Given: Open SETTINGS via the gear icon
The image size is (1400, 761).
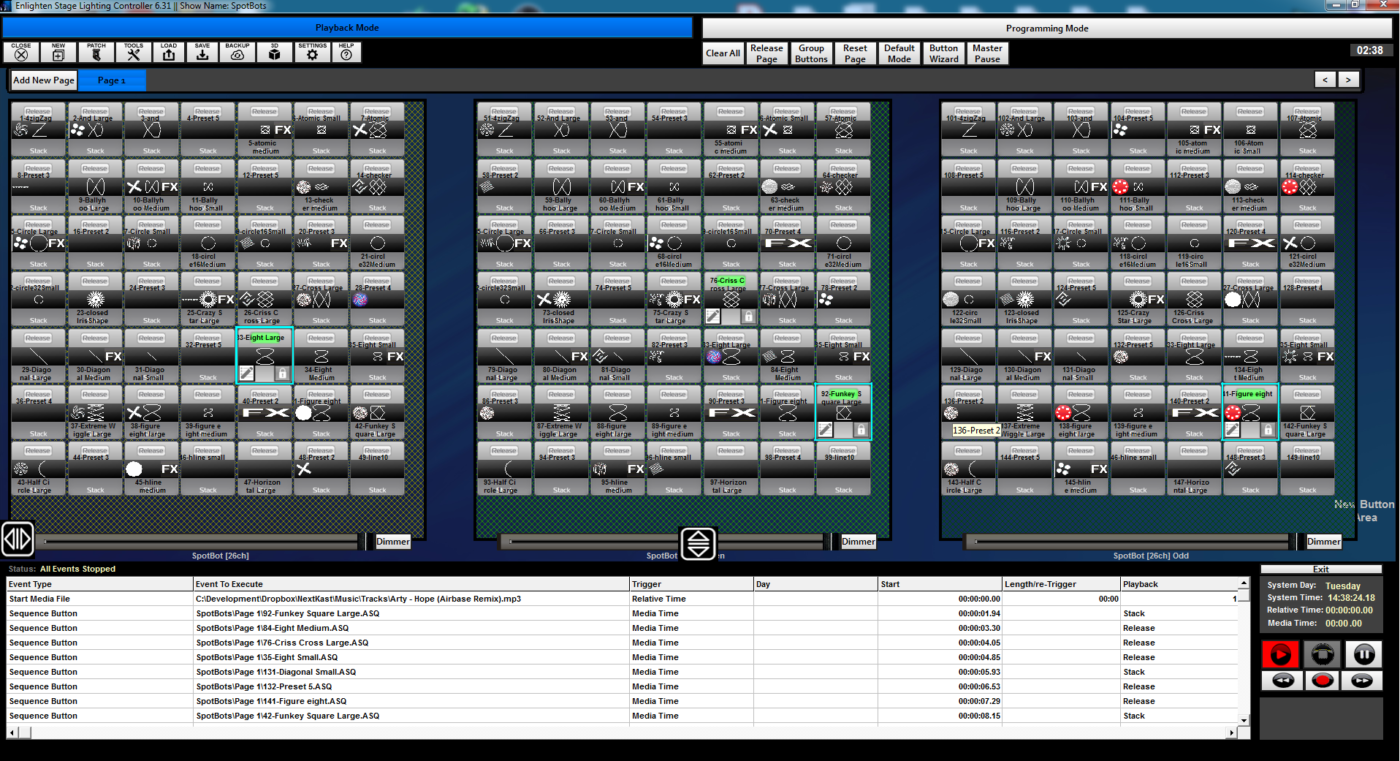Looking at the screenshot, I should pos(312,53).
